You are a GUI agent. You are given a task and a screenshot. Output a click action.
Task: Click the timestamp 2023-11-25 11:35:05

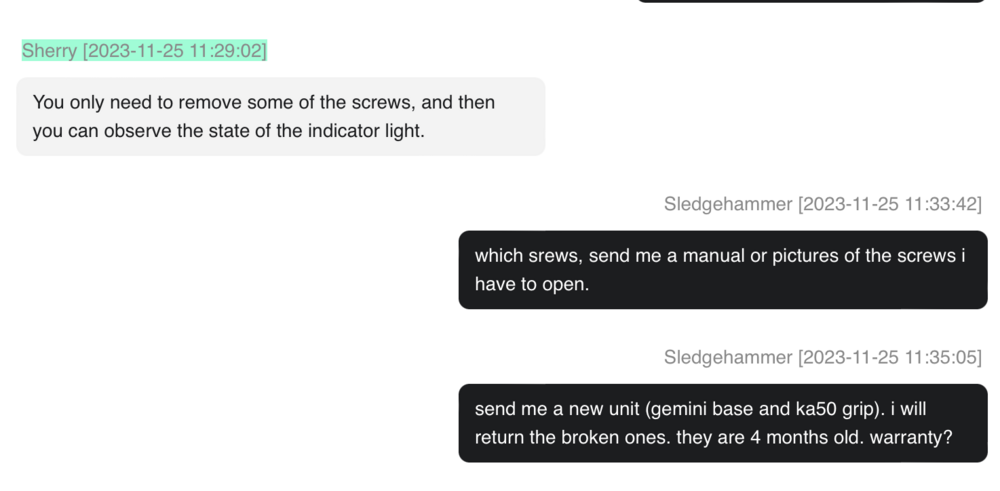coord(889,357)
